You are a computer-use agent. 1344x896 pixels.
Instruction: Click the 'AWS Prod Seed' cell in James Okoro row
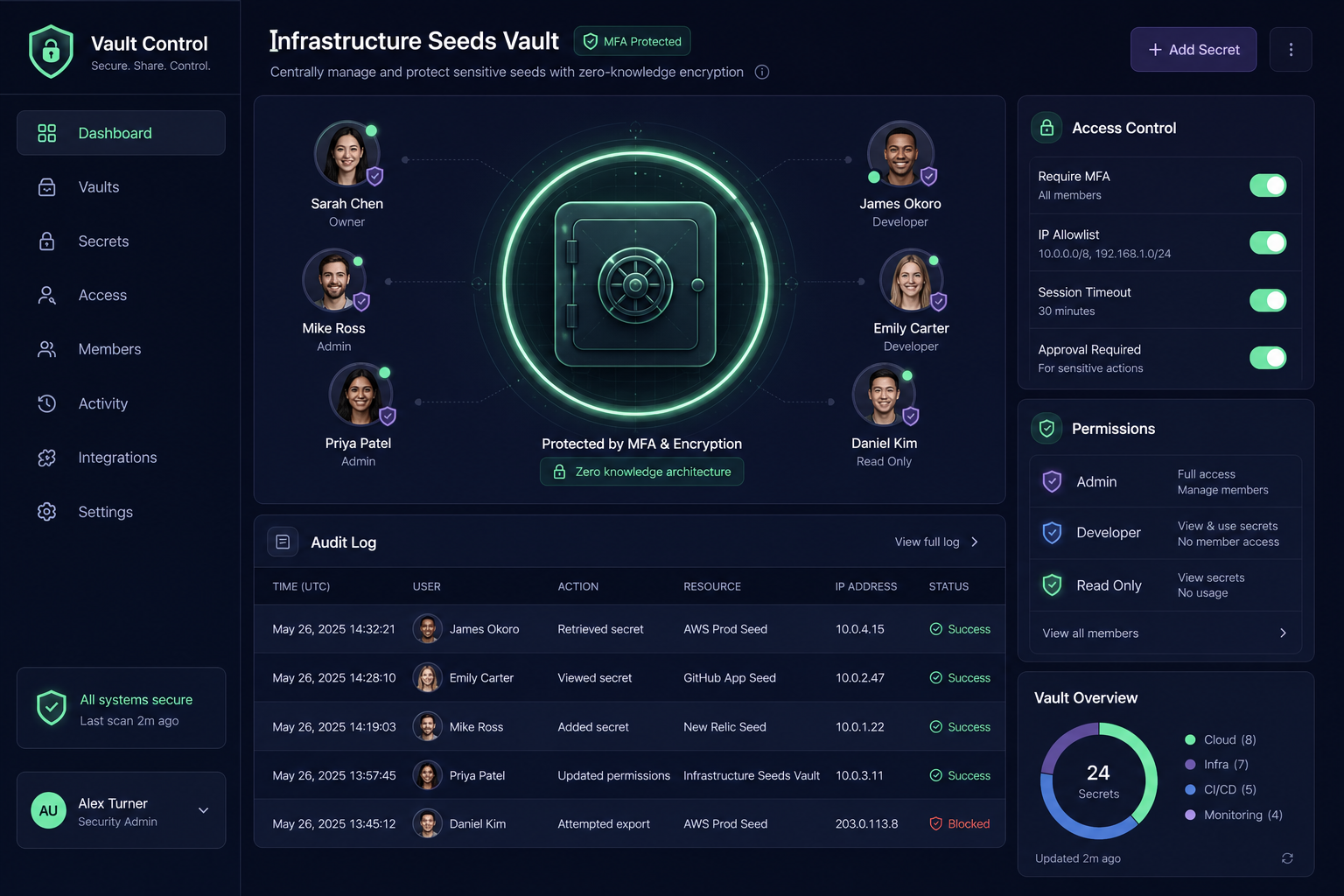tap(725, 629)
